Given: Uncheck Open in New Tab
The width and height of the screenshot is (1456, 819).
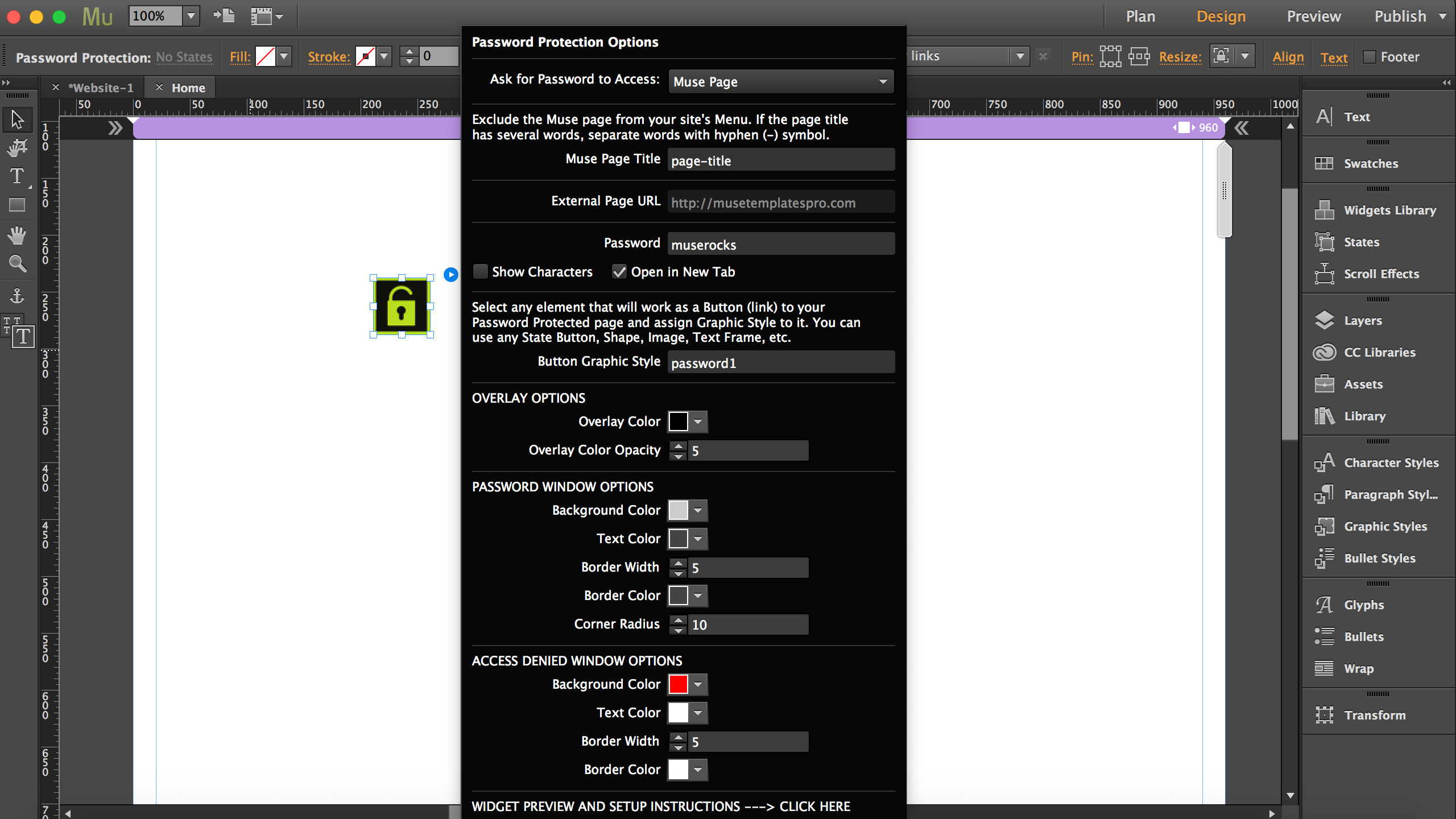Looking at the screenshot, I should 619,272.
